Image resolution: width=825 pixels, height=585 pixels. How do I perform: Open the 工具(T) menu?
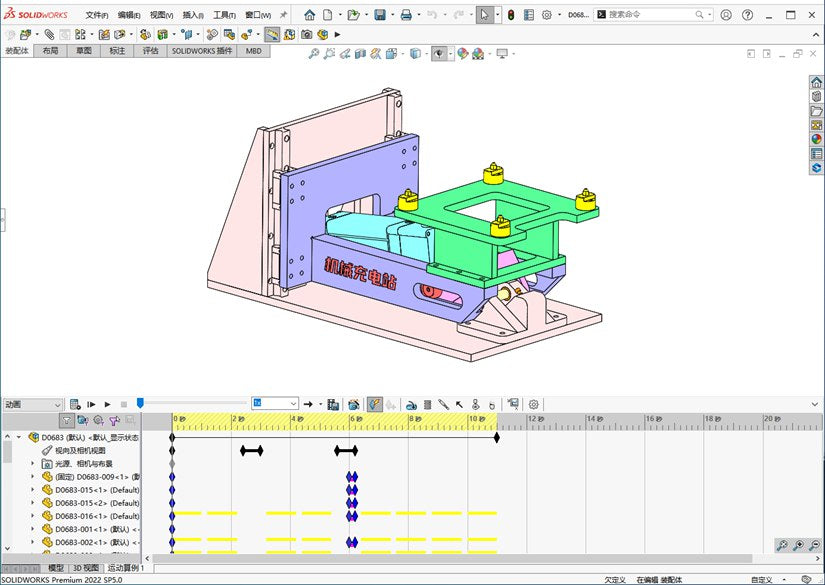click(x=224, y=15)
